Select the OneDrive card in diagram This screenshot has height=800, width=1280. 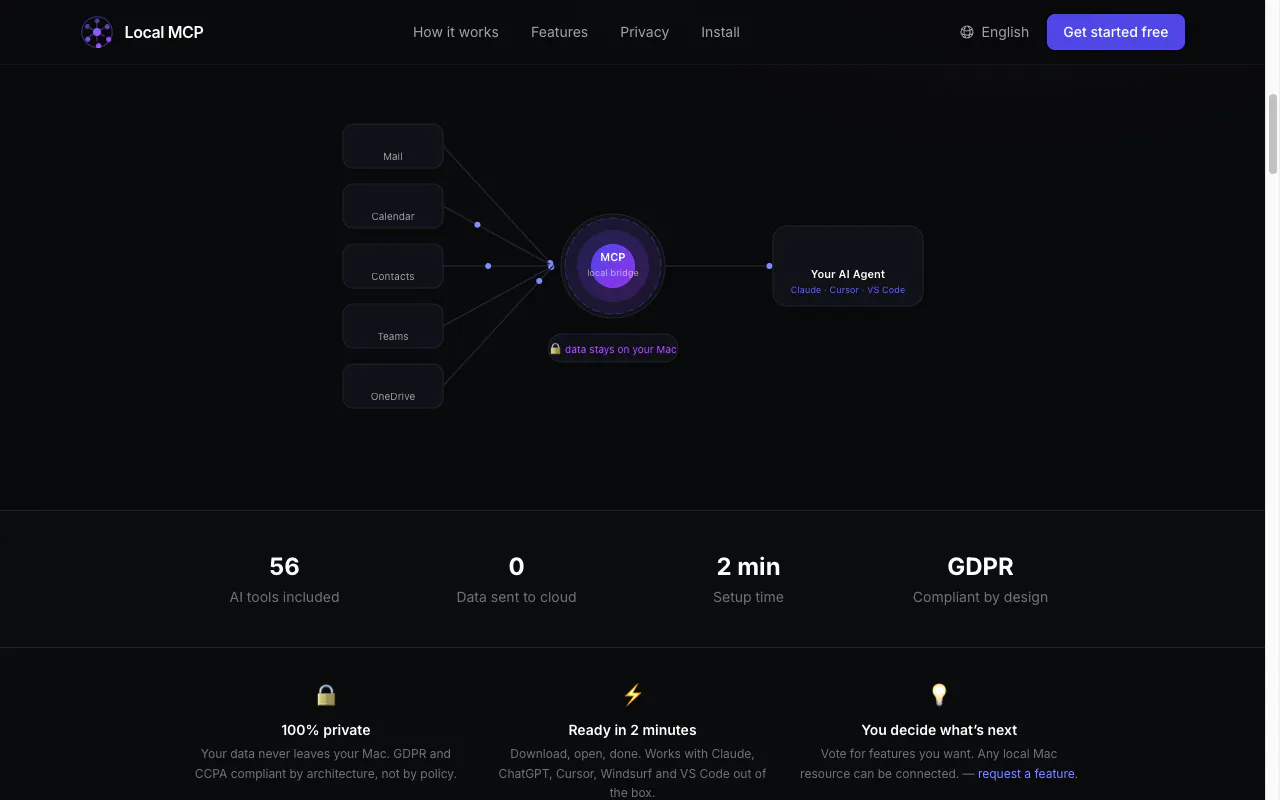(393, 386)
